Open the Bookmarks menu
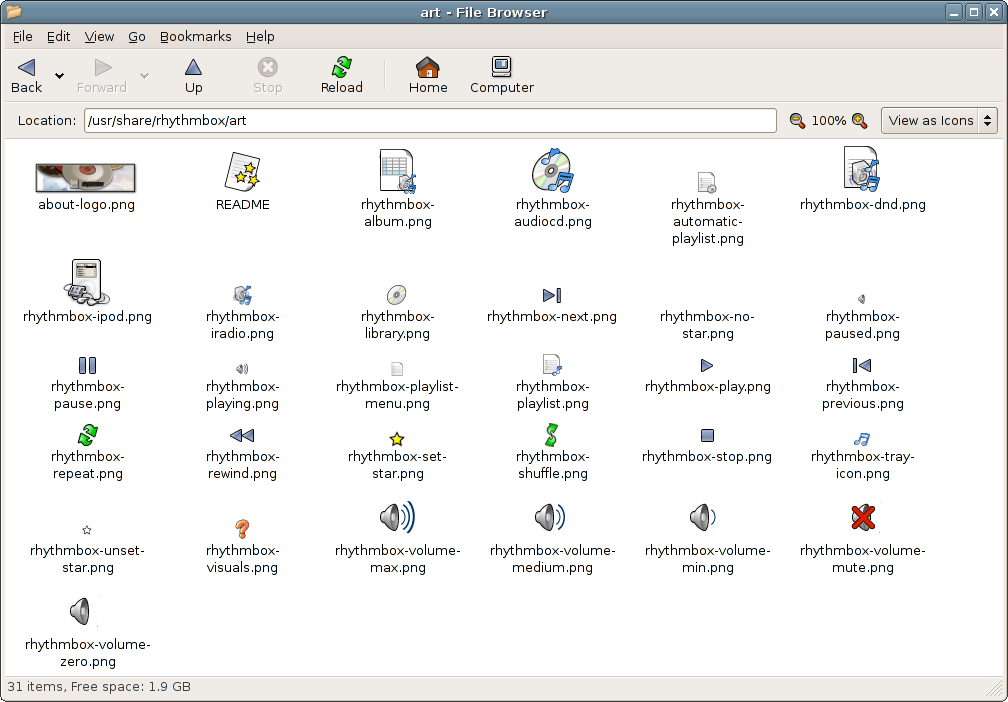 pos(195,37)
